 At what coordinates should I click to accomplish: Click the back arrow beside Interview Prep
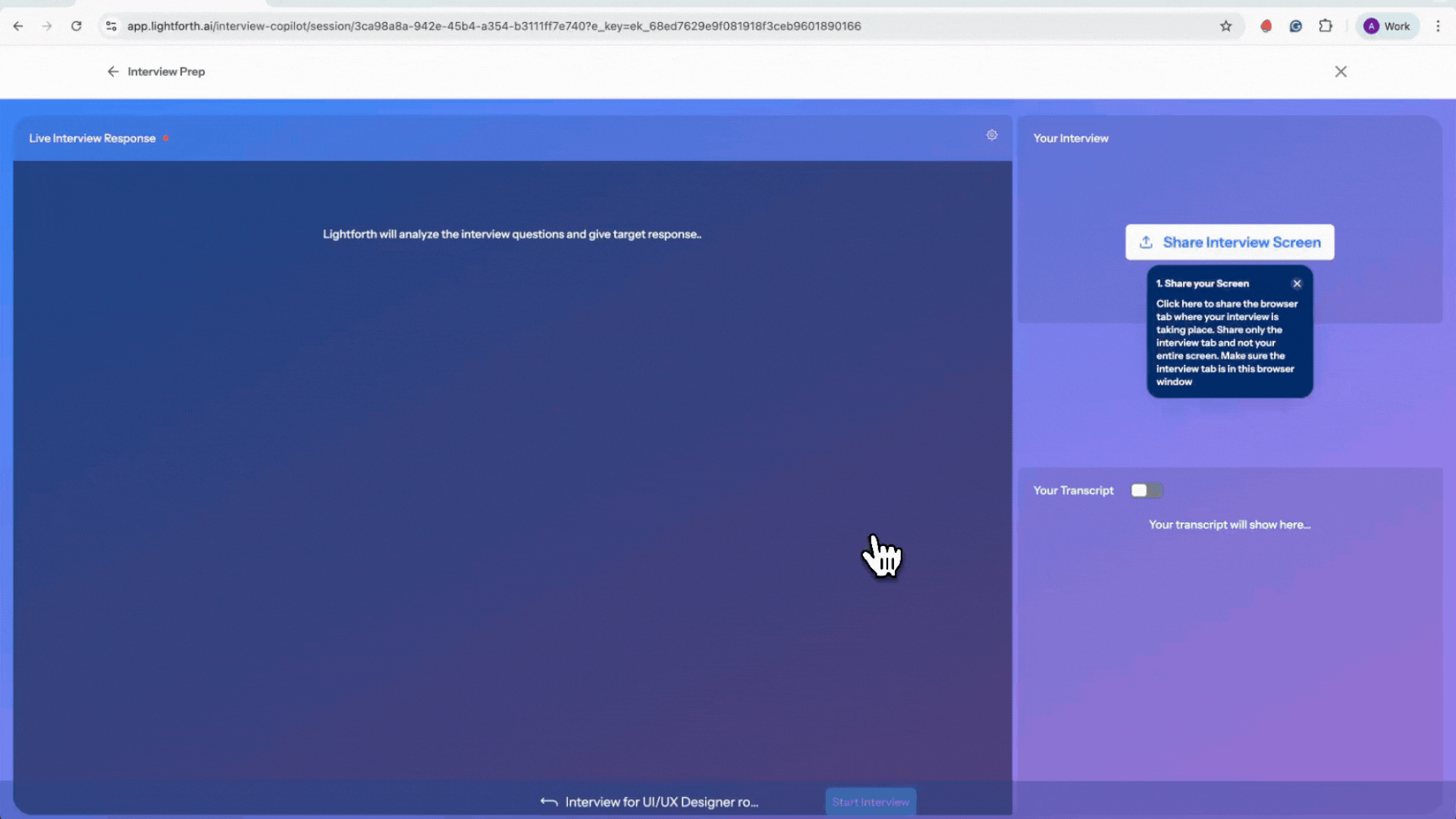(x=113, y=71)
